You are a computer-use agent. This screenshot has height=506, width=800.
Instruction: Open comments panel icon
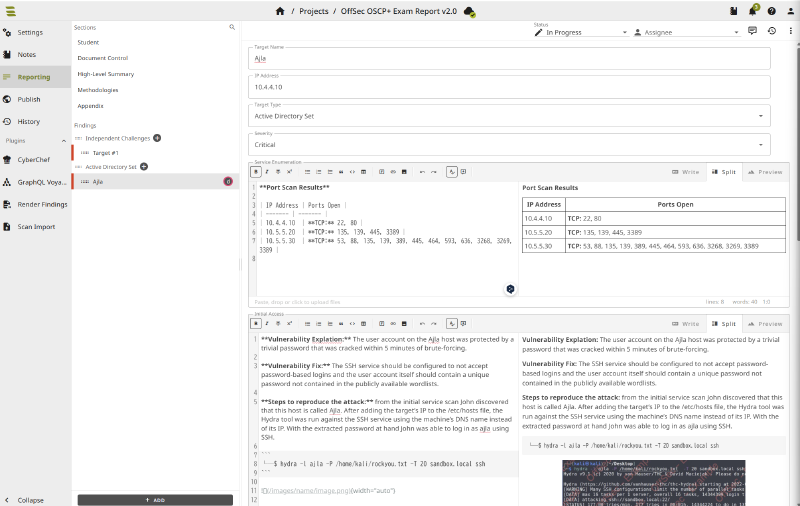(752, 31)
